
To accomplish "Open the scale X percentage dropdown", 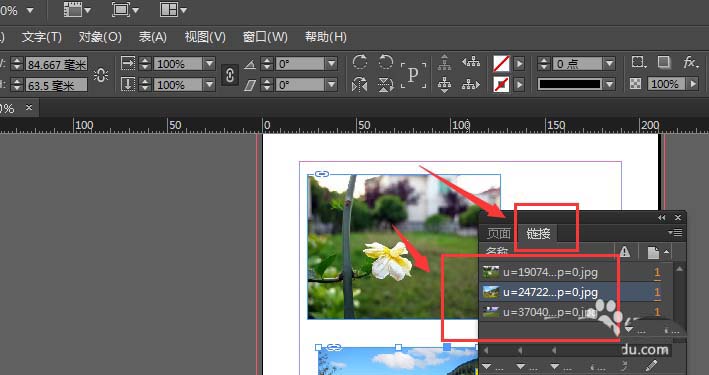I will (209, 64).
